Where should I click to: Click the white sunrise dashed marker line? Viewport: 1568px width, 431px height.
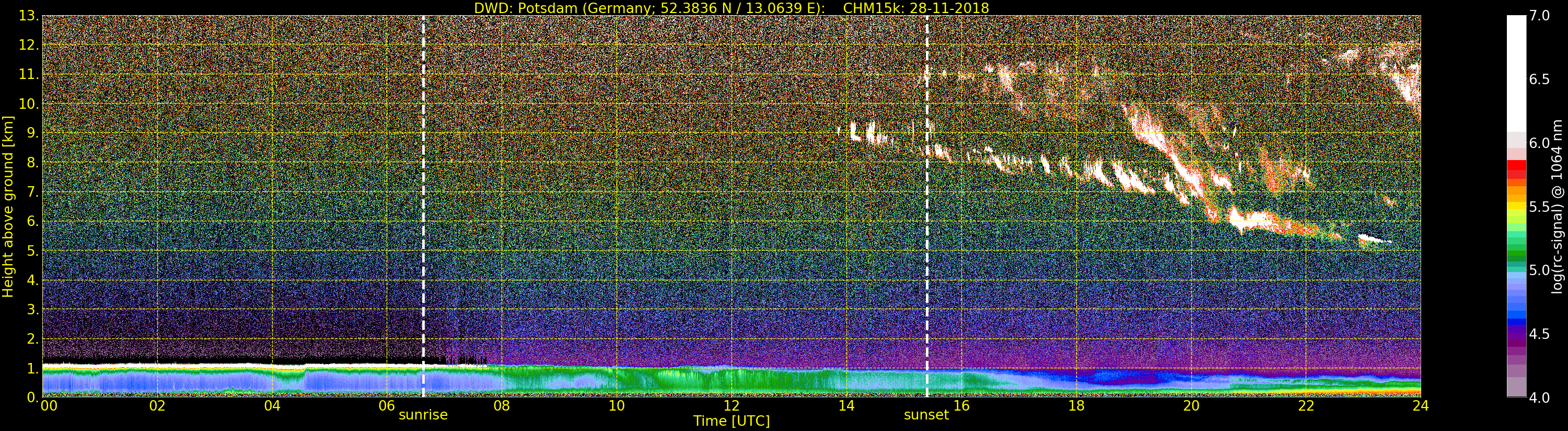(423, 206)
